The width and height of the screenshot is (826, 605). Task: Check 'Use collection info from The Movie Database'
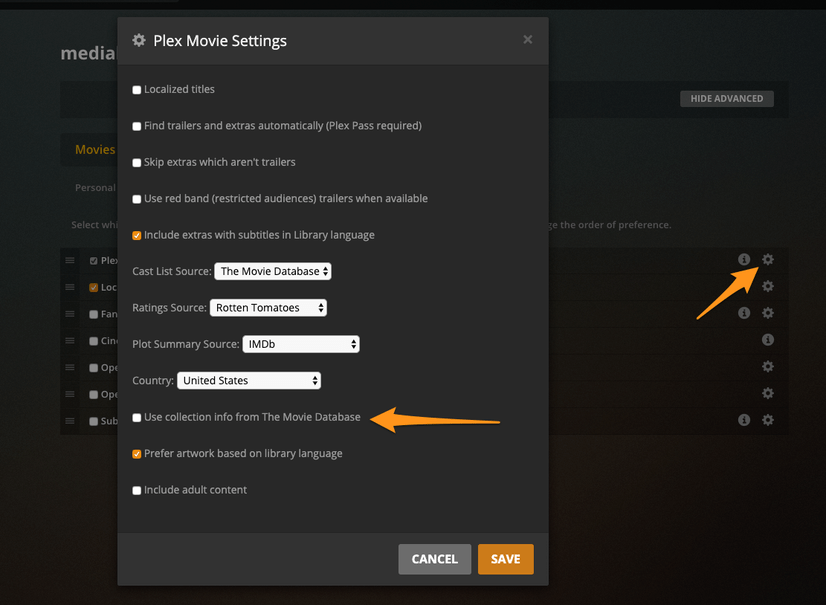coord(137,417)
